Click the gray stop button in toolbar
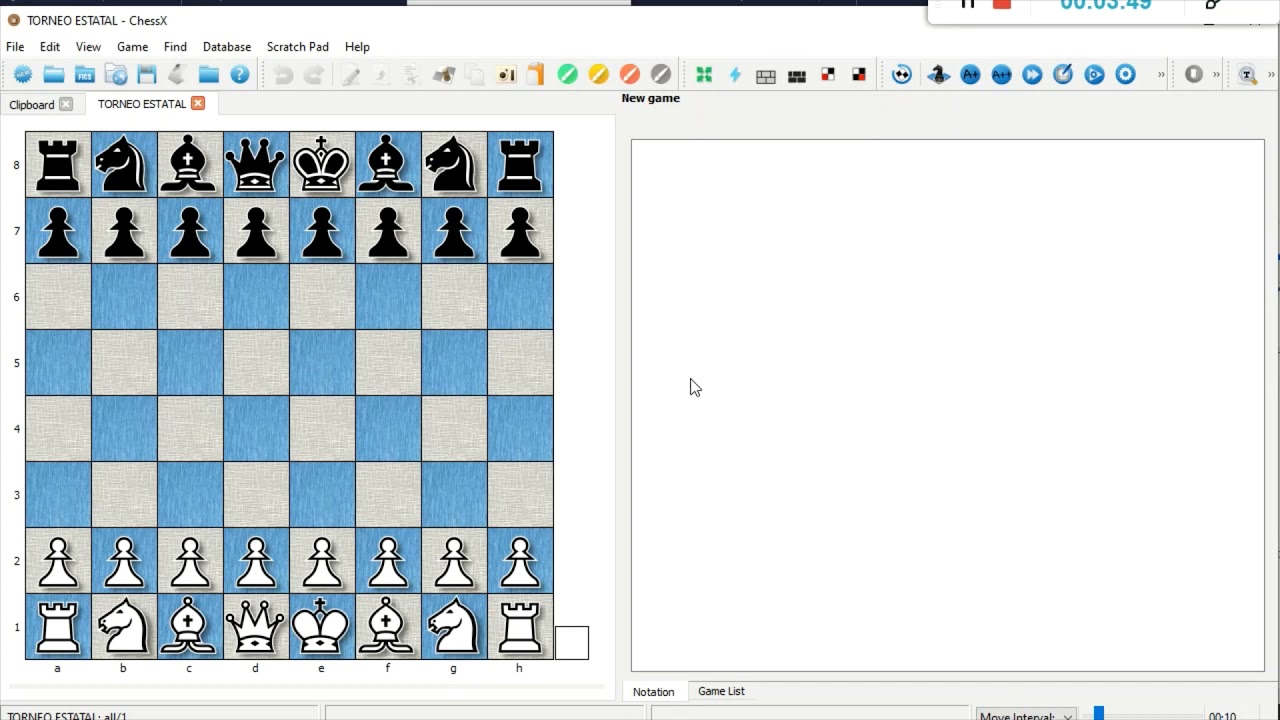This screenshot has width=1280, height=720. [1194, 75]
